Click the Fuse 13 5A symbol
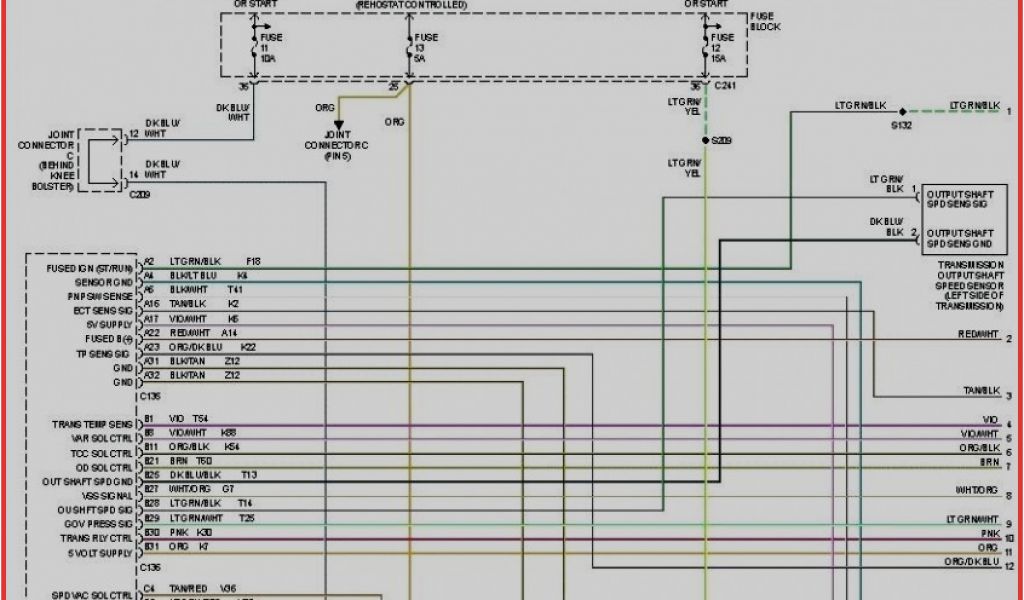 point(408,48)
